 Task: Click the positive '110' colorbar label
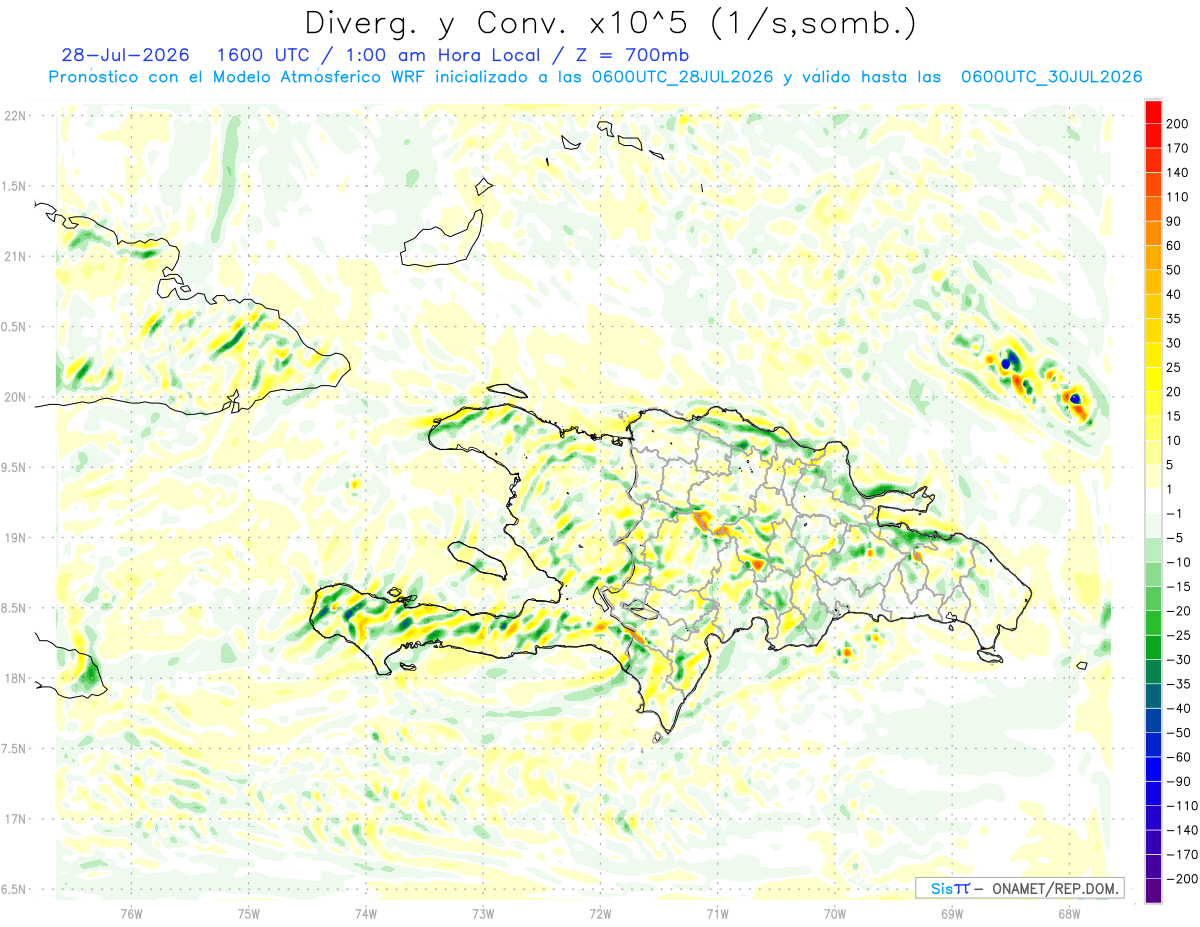(x=1178, y=197)
